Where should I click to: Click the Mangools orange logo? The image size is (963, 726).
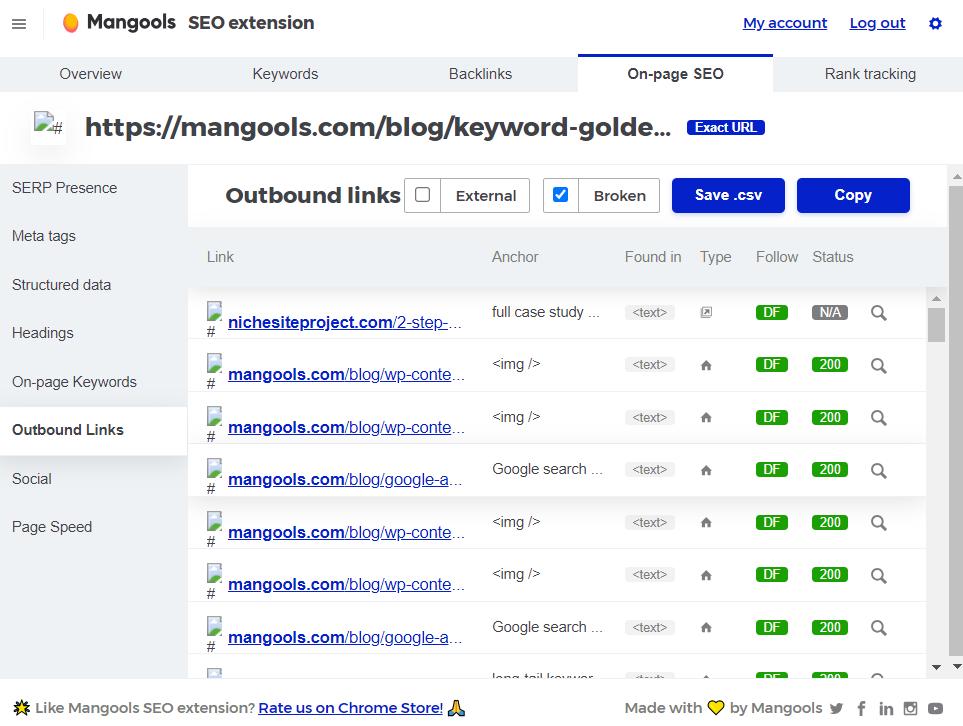point(71,23)
